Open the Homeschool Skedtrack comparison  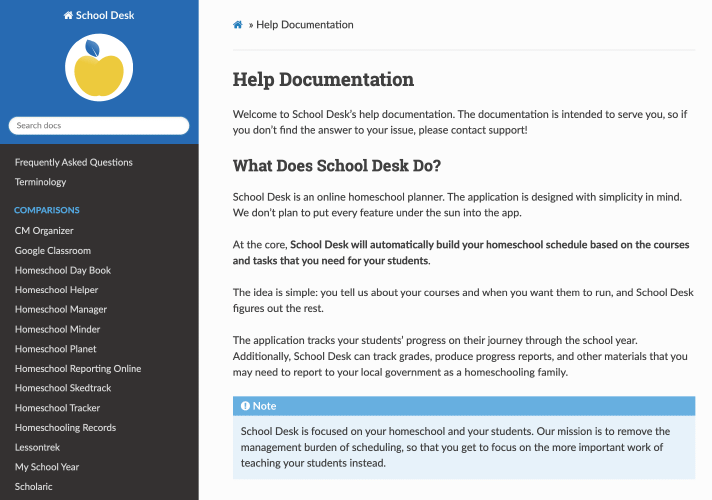coord(63,388)
